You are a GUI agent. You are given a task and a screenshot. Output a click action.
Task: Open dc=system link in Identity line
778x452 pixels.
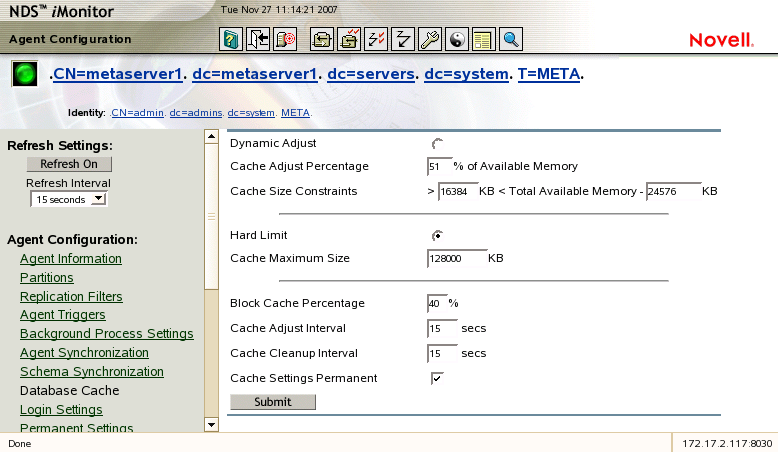(251, 113)
